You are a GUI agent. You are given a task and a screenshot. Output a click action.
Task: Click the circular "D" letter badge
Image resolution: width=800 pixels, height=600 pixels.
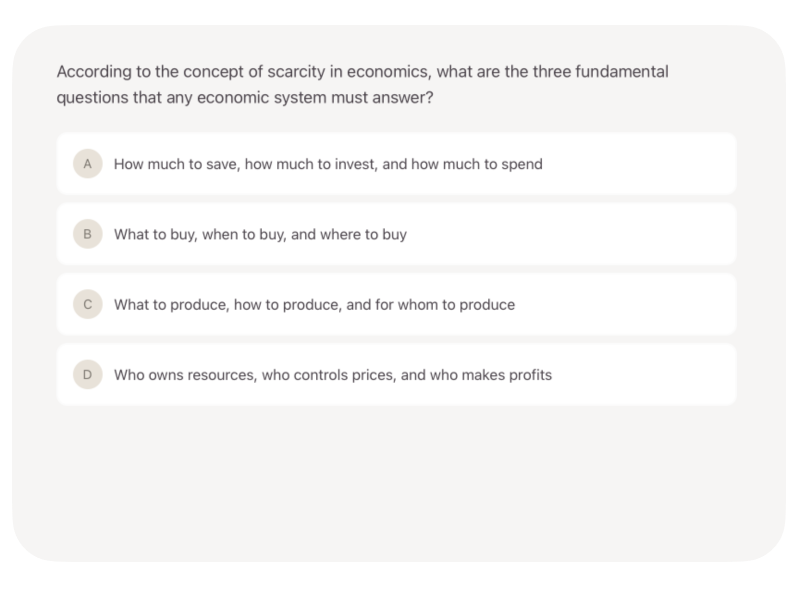(x=88, y=375)
